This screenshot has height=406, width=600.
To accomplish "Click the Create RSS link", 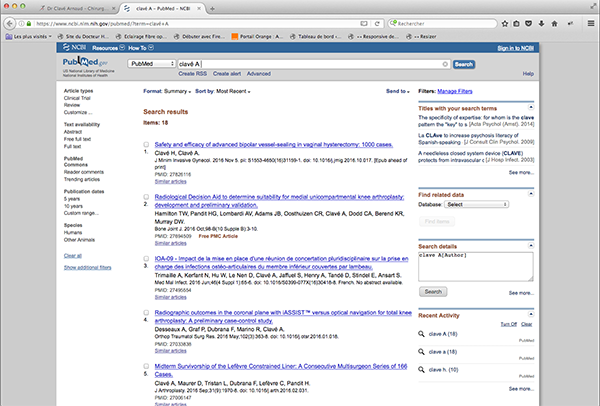I will tap(192, 73).
